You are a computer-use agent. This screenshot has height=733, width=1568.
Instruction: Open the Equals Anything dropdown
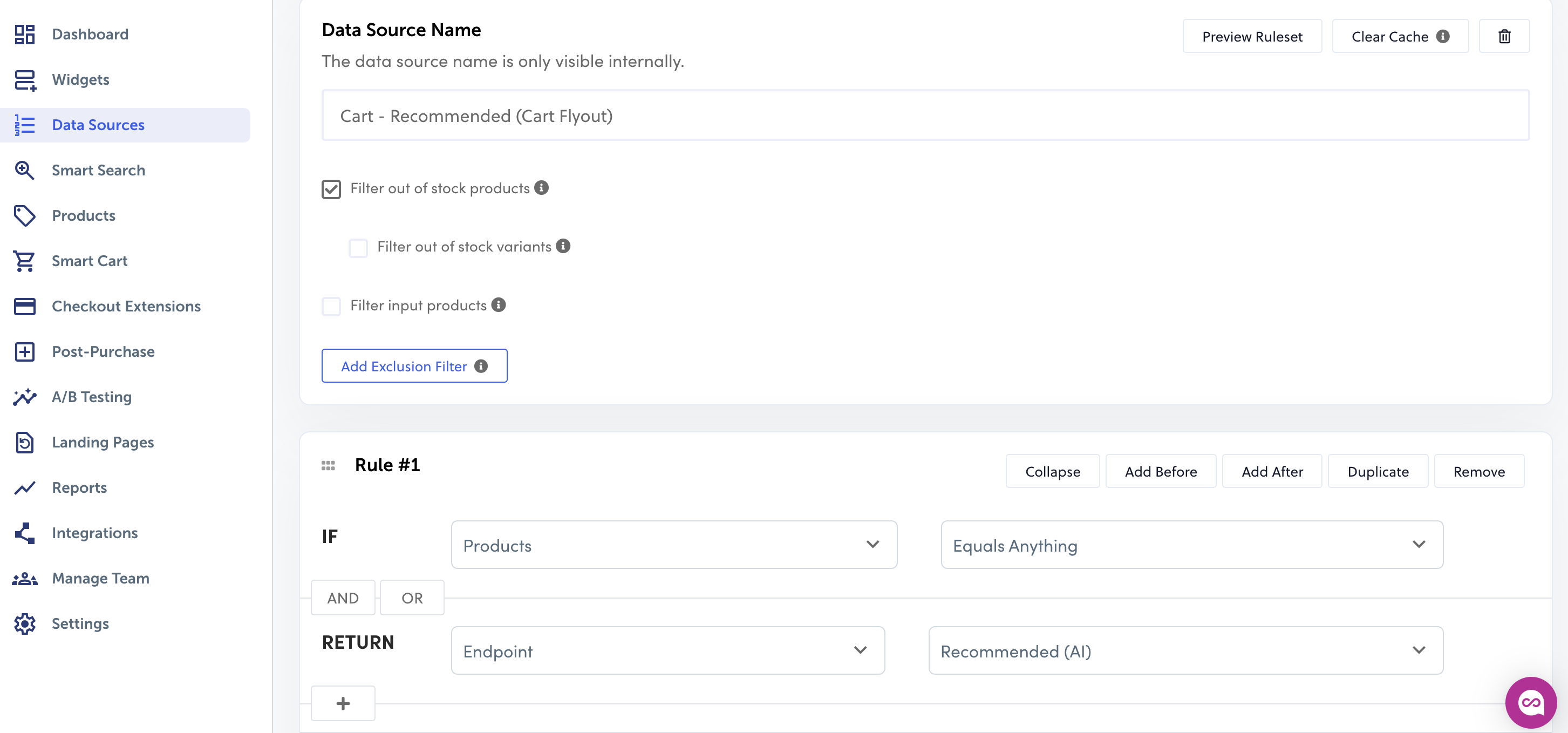(1191, 545)
